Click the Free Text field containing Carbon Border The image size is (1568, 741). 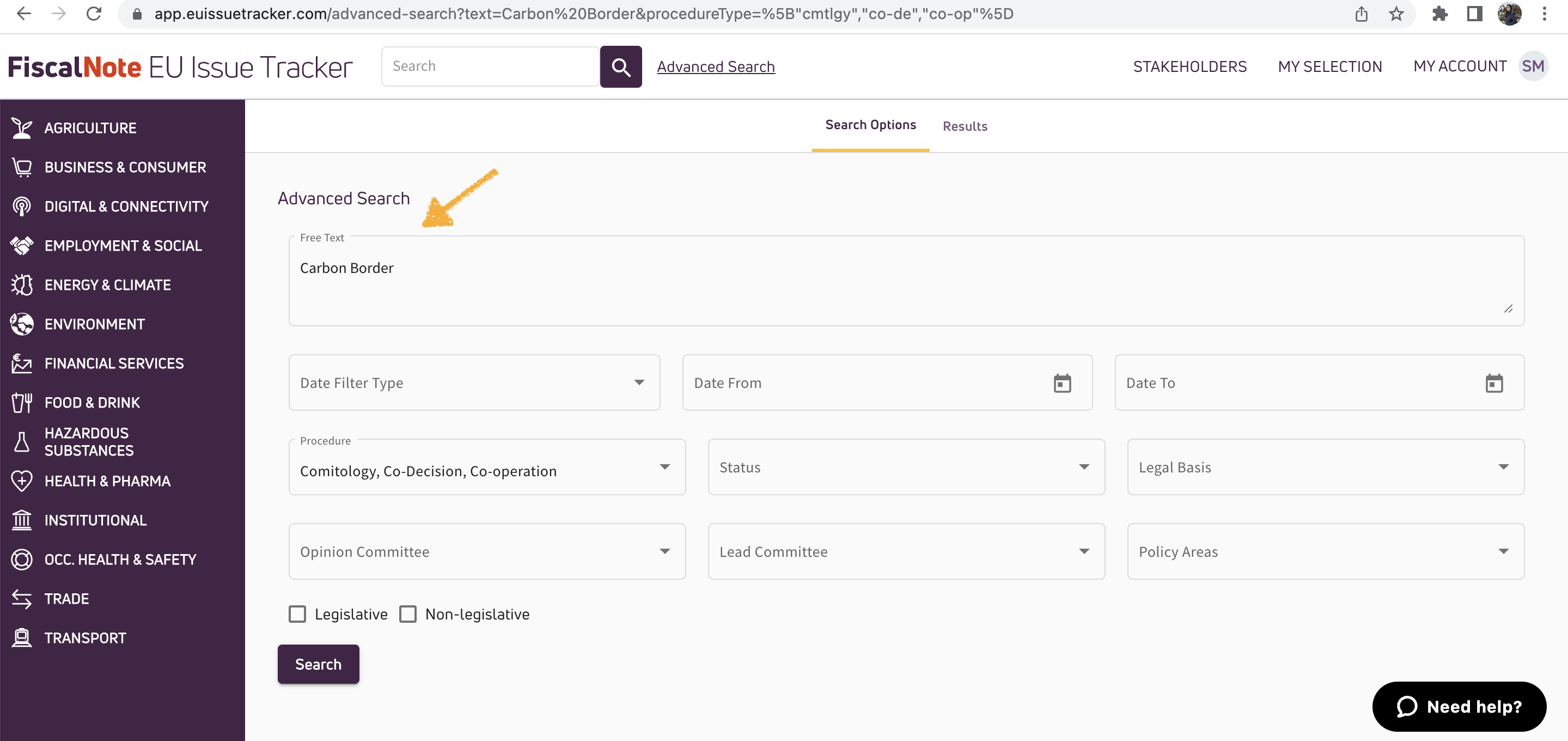906,281
